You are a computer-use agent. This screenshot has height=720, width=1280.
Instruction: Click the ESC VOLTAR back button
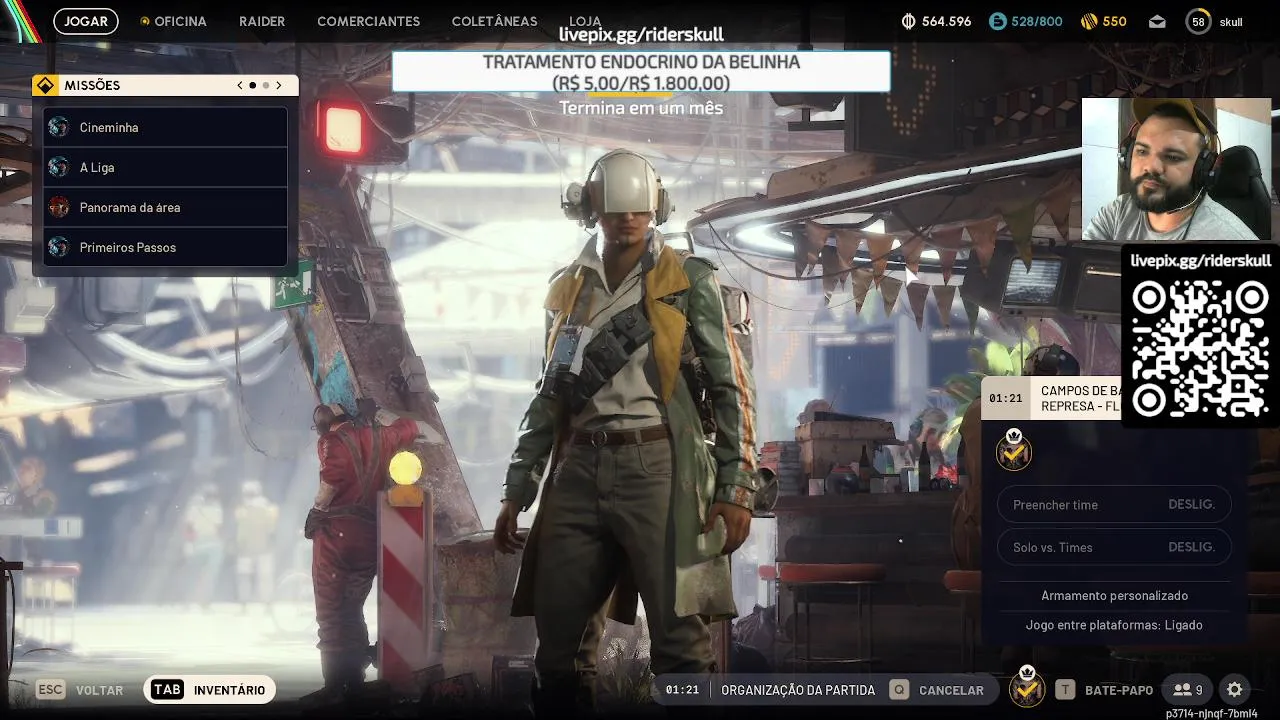coord(80,690)
